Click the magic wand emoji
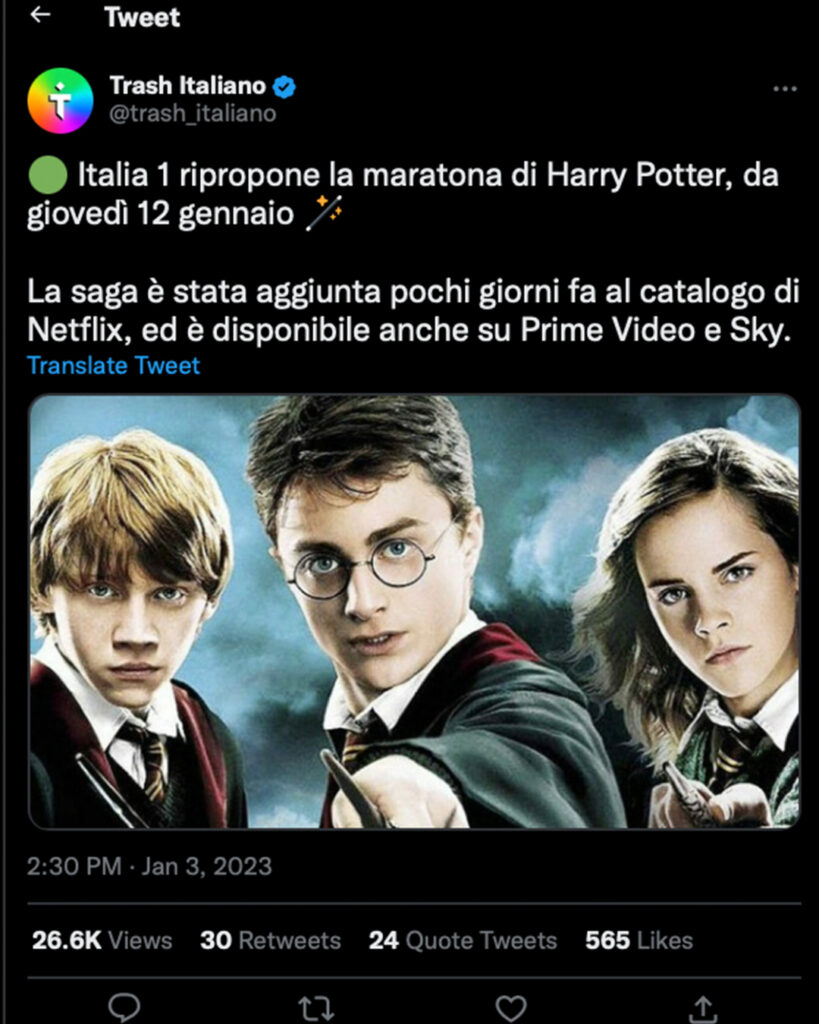This screenshot has height=1024, width=819. pos(325,213)
